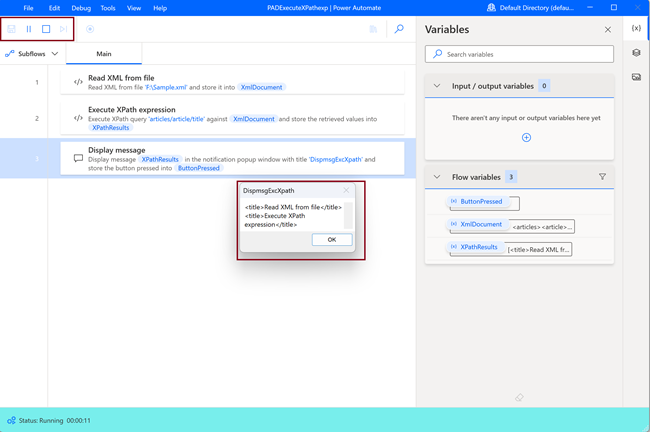
Task: Pause the running flow
Action: [x=29, y=29]
